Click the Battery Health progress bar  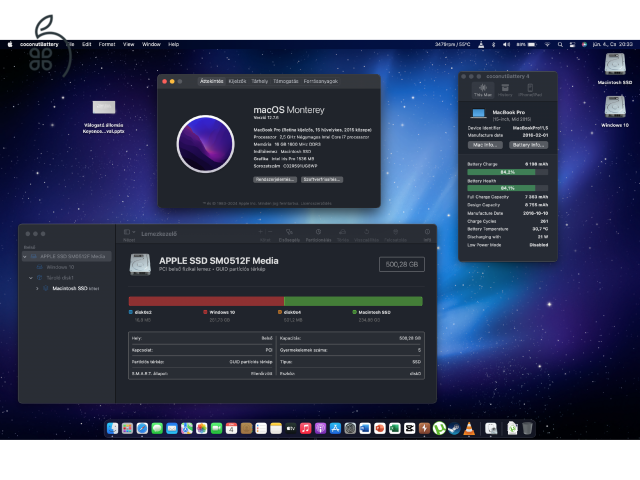pyautogui.click(x=507, y=188)
